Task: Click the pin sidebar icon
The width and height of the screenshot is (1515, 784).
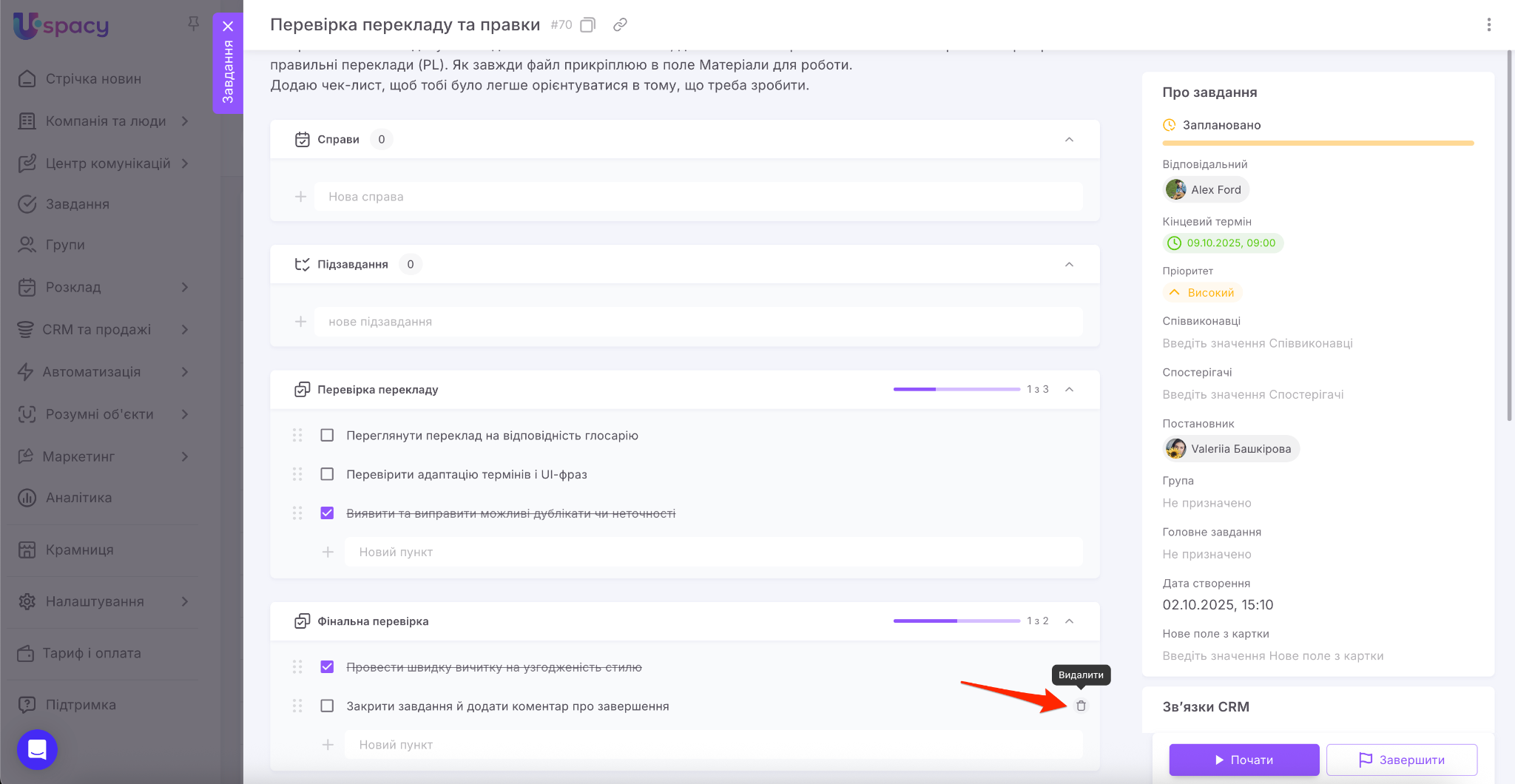Action: pos(193,24)
